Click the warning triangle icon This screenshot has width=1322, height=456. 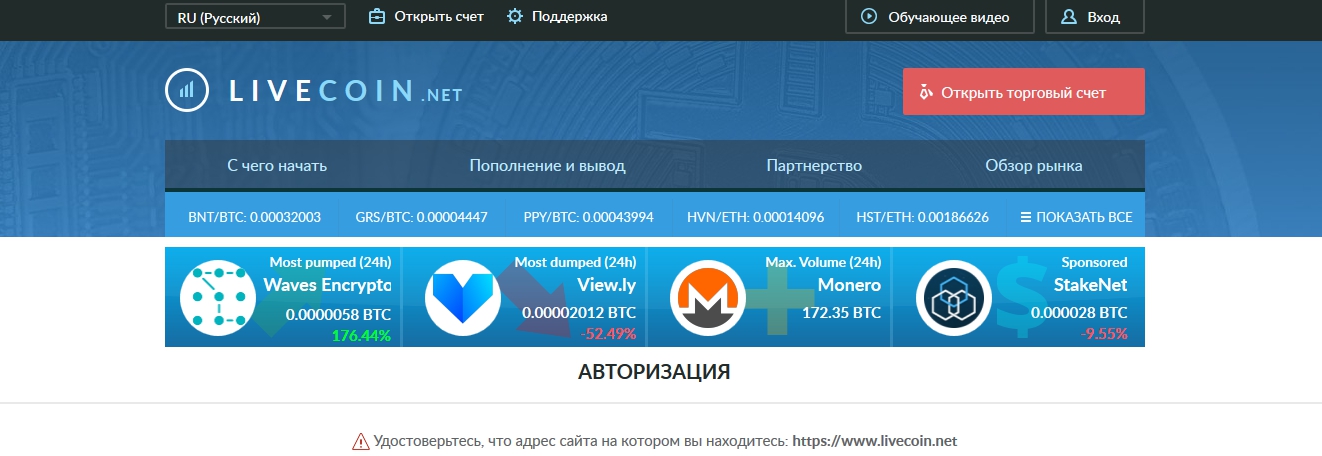[x=360, y=441]
